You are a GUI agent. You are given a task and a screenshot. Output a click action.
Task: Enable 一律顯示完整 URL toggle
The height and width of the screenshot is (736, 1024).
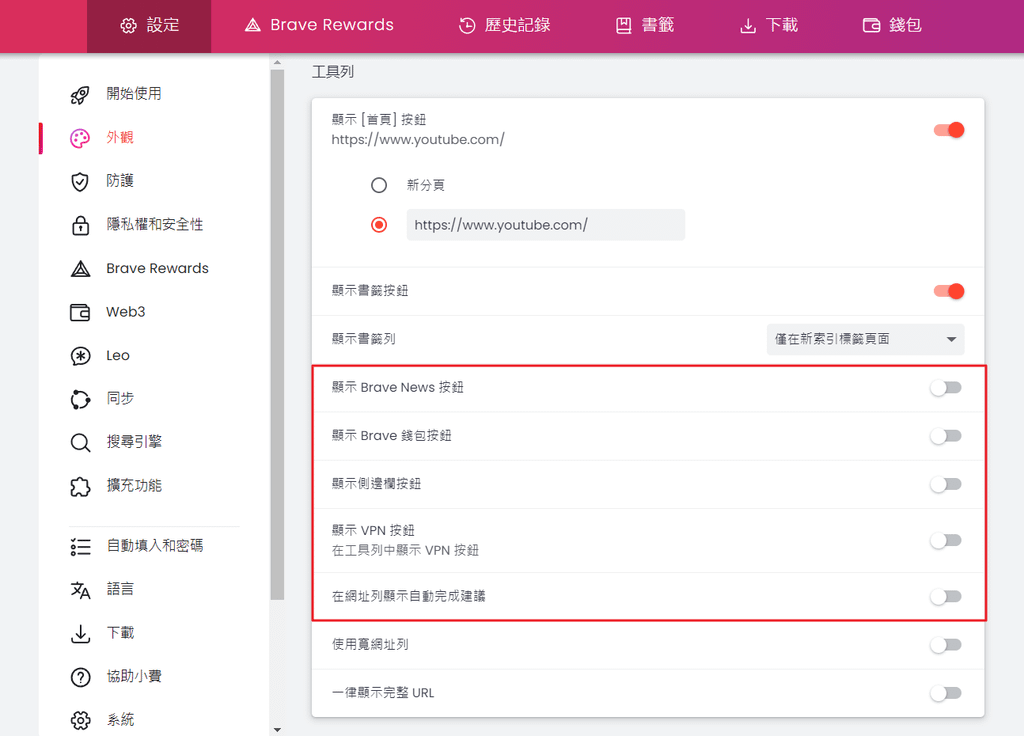[946, 694]
